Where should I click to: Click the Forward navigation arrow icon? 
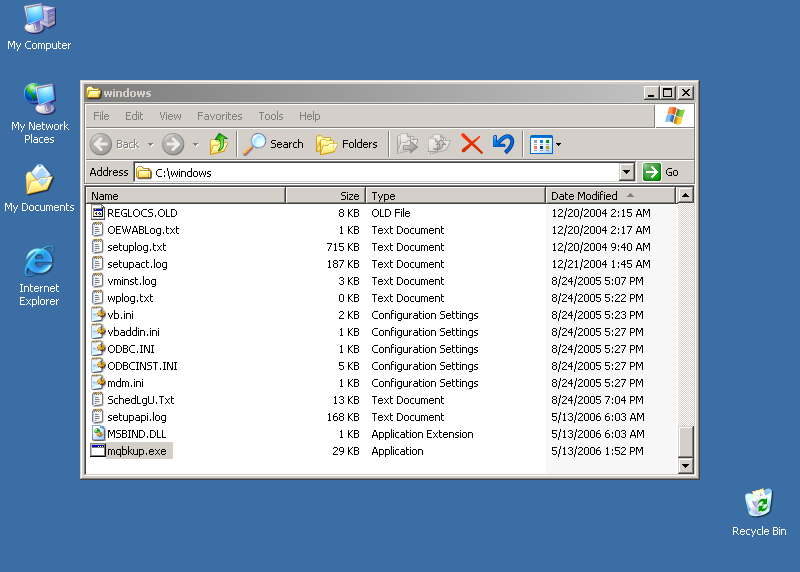click(x=173, y=144)
